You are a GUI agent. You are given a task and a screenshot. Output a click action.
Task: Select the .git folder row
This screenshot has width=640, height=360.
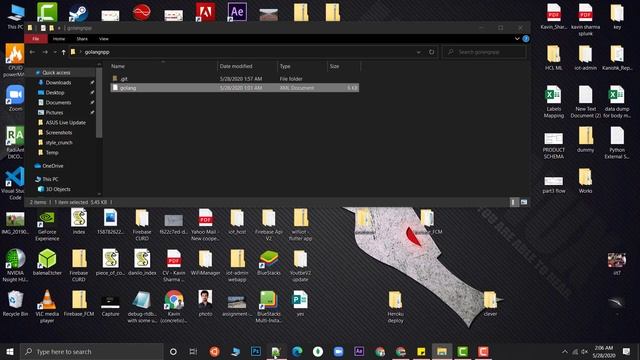(235, 79)
